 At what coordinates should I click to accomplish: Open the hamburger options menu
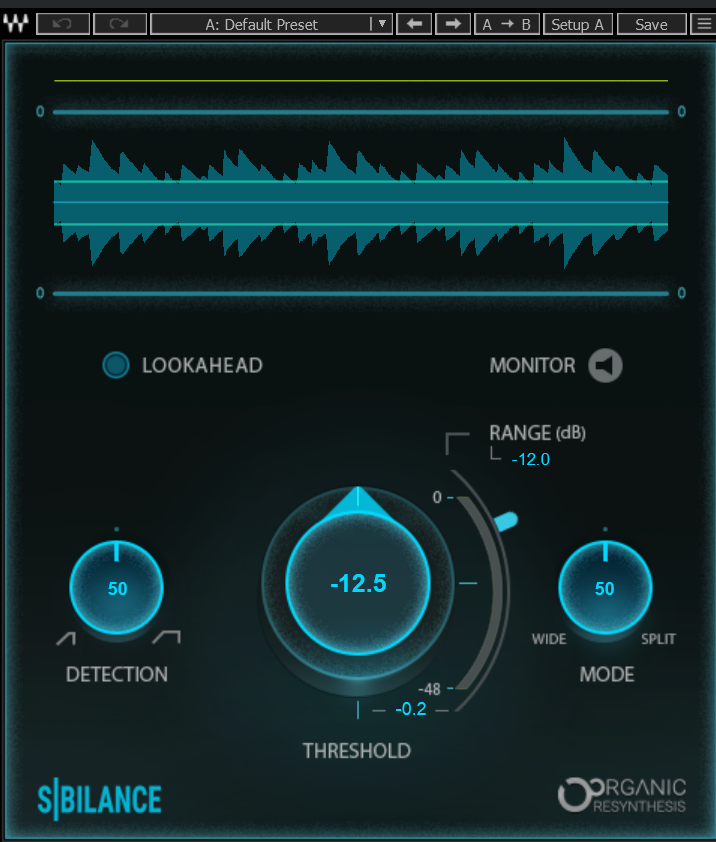point(704,24)
